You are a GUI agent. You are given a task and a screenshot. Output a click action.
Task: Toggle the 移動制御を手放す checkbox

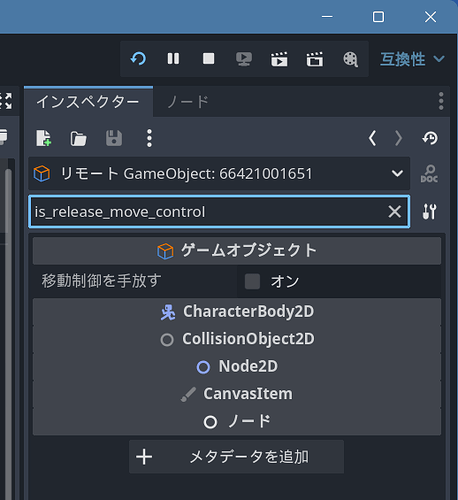pyautogui.click(x=252, y=281)
